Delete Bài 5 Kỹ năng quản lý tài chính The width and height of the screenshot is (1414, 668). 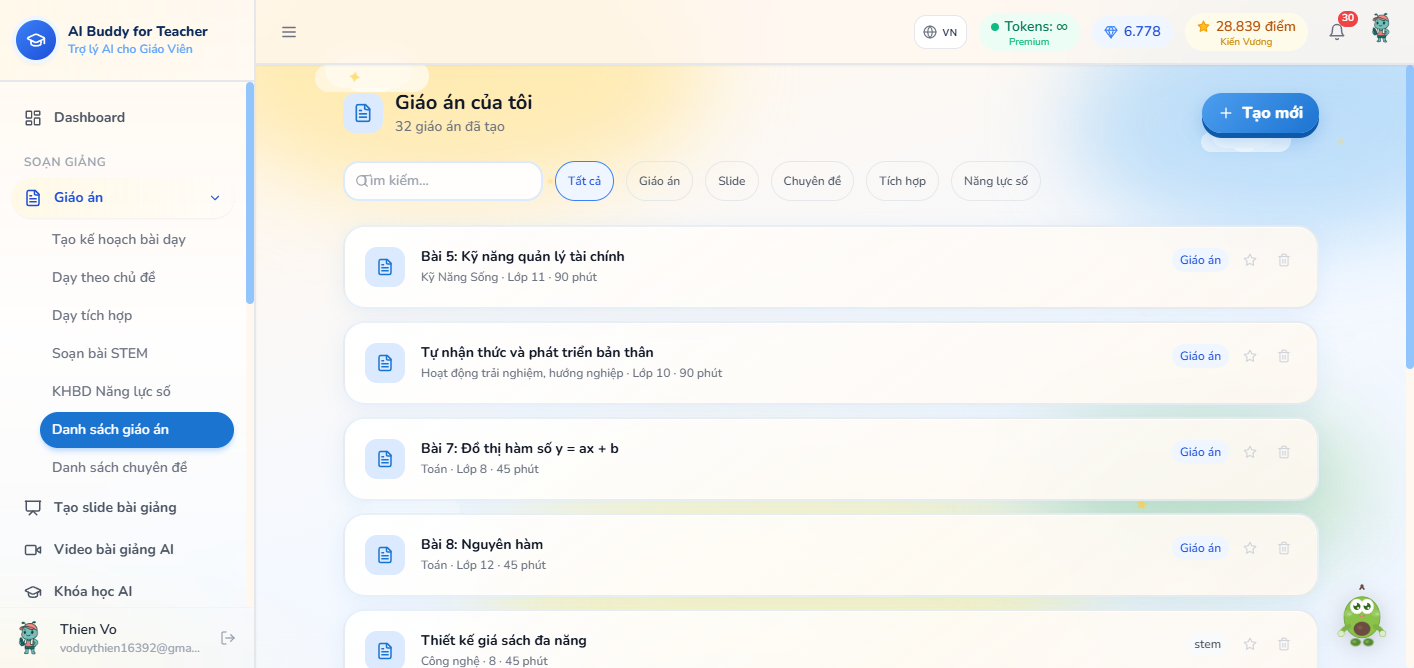[1284, 260]
